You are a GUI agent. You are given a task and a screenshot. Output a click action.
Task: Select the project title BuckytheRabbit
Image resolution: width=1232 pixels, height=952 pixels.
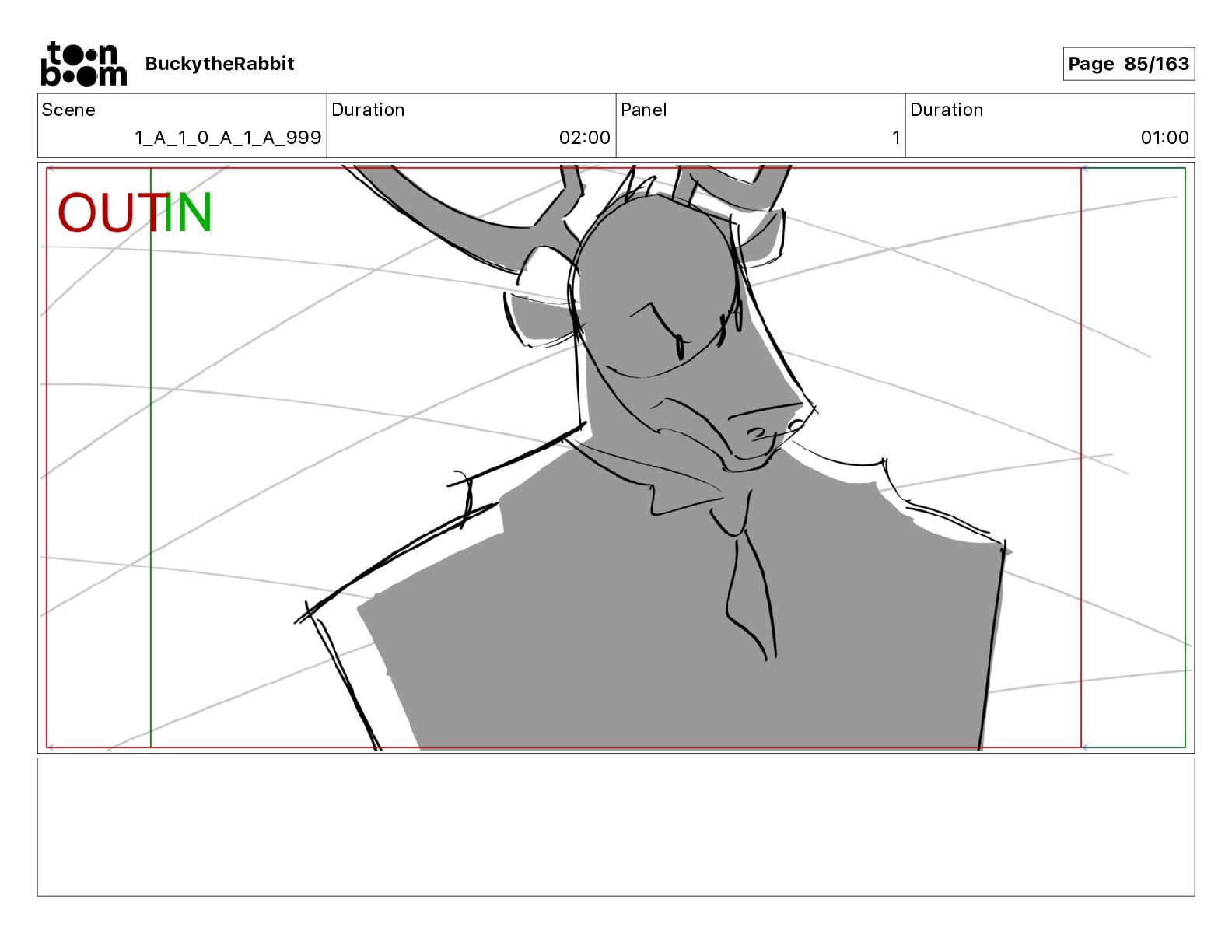[x=219, y=64]
